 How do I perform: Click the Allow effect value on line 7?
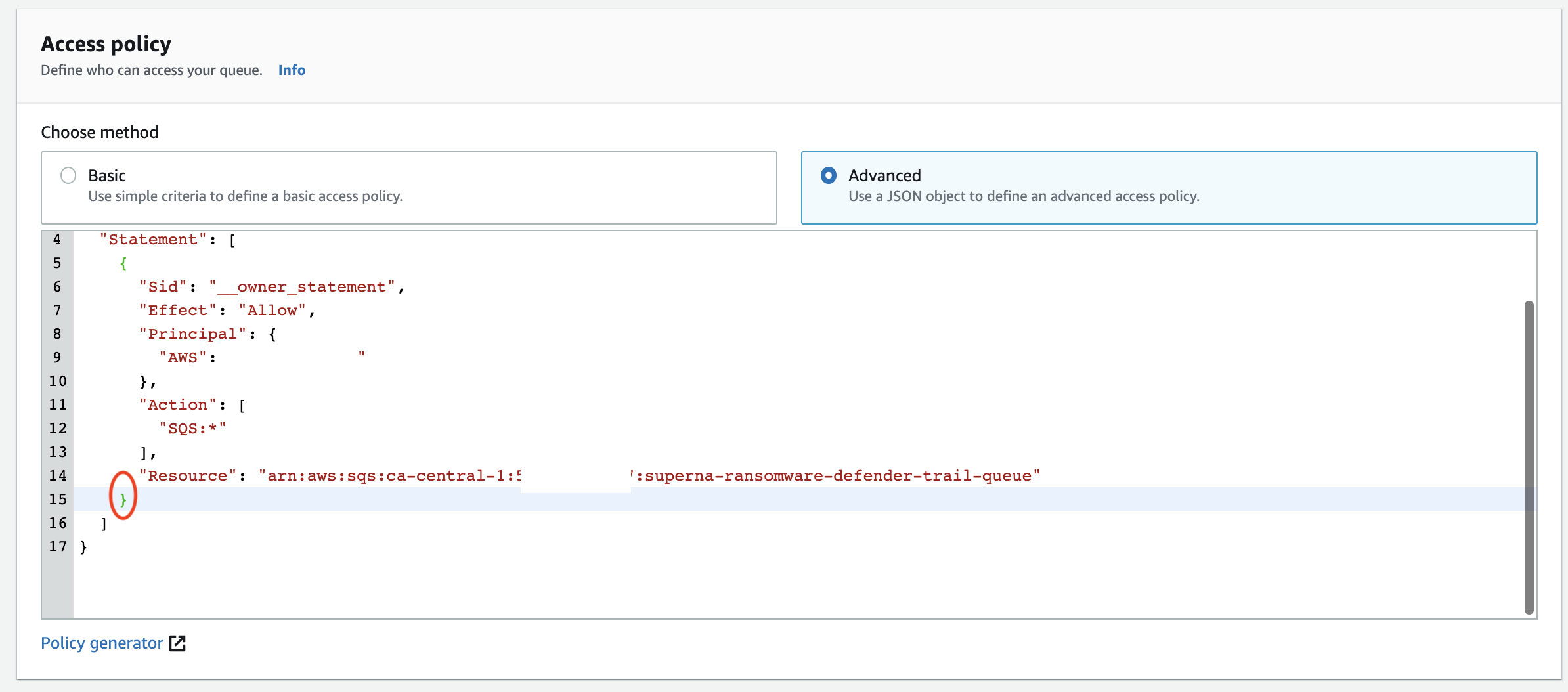click(272, 310)
